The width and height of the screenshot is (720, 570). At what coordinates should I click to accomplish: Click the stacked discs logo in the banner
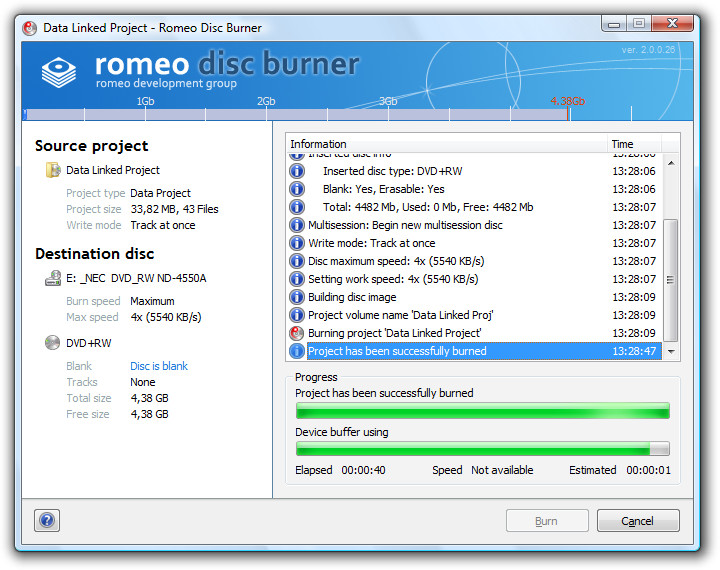[59, 72]
